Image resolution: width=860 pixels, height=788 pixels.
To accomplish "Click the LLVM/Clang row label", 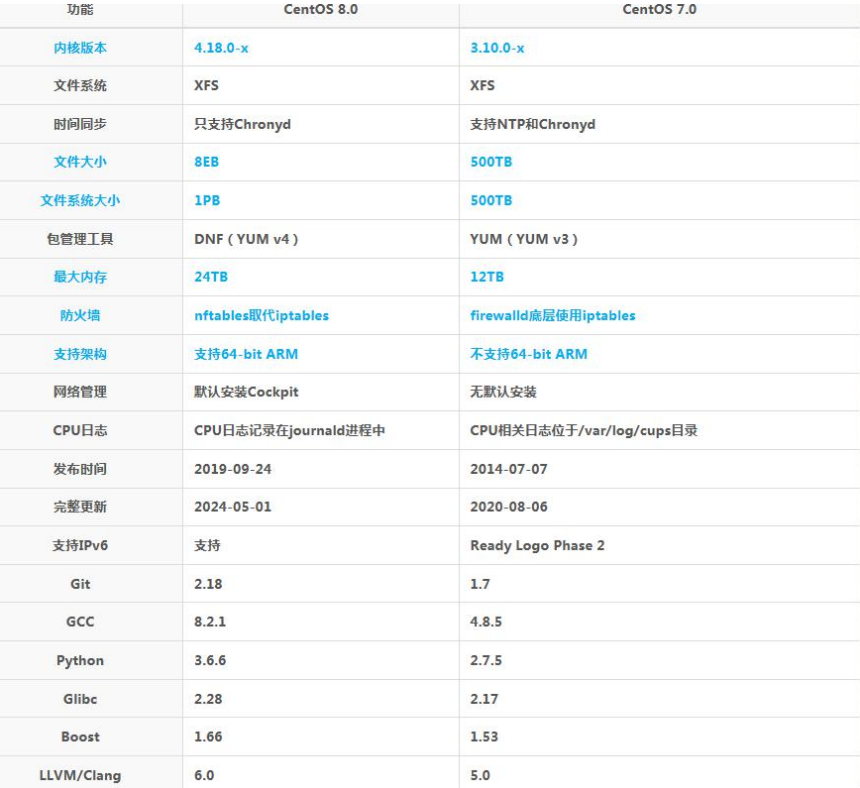I will (80, 775).
